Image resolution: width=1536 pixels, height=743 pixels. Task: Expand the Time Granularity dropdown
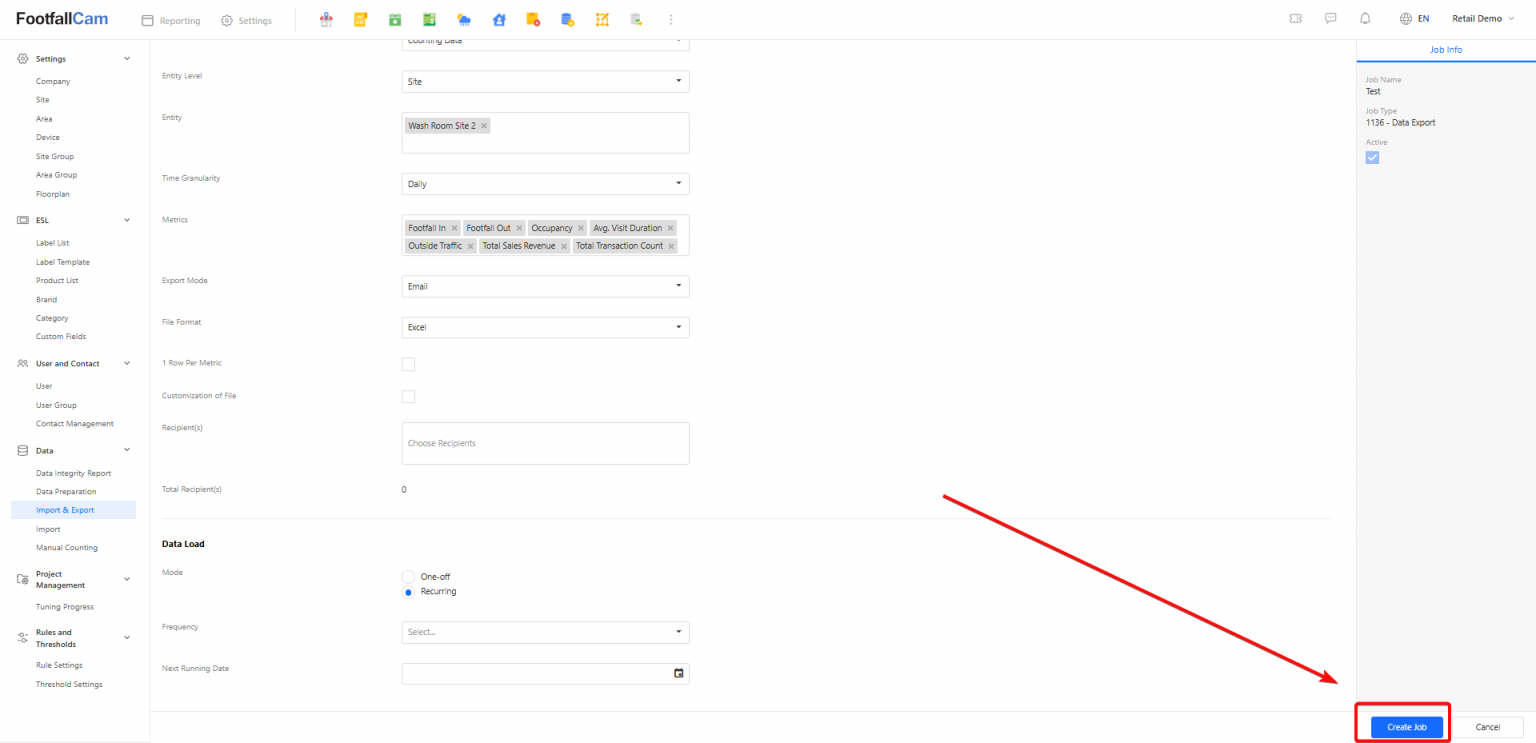pos(545,184)
